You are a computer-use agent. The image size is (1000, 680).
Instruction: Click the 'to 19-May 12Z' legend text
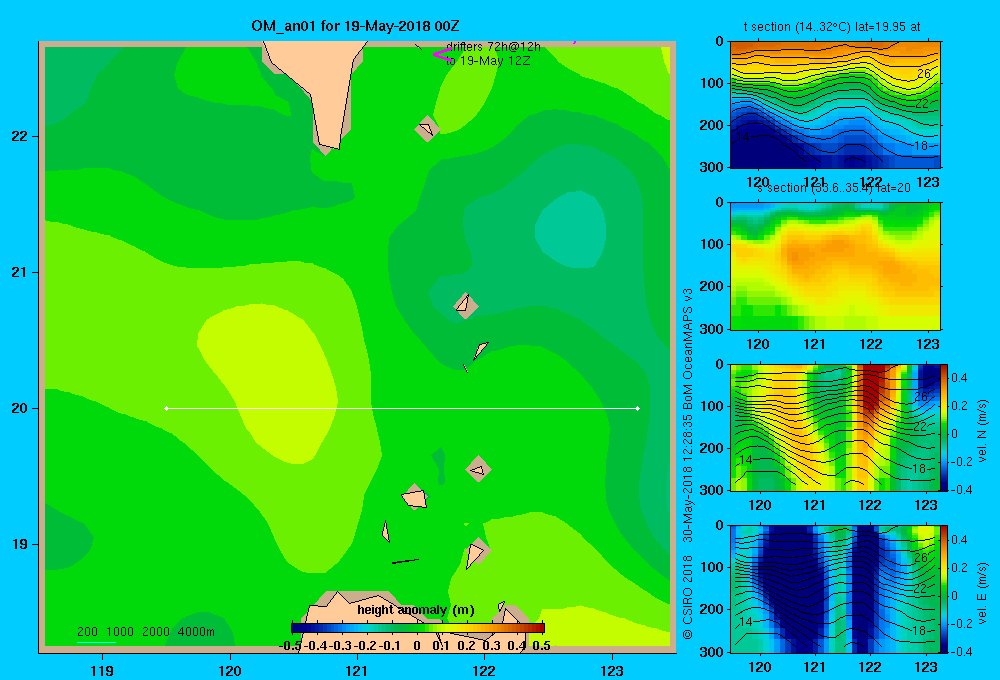pos(488,61)
